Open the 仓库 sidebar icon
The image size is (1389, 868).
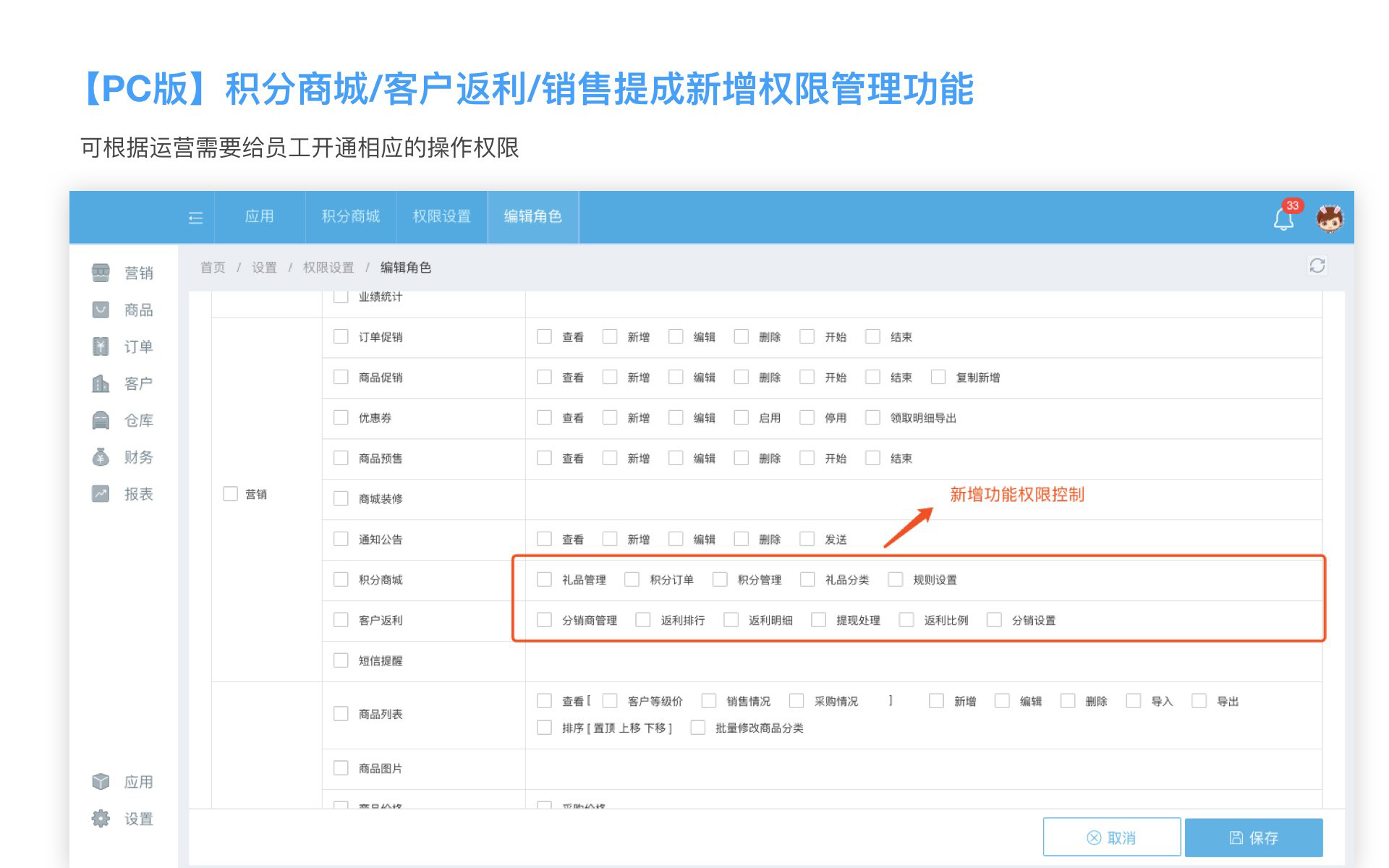101,420
